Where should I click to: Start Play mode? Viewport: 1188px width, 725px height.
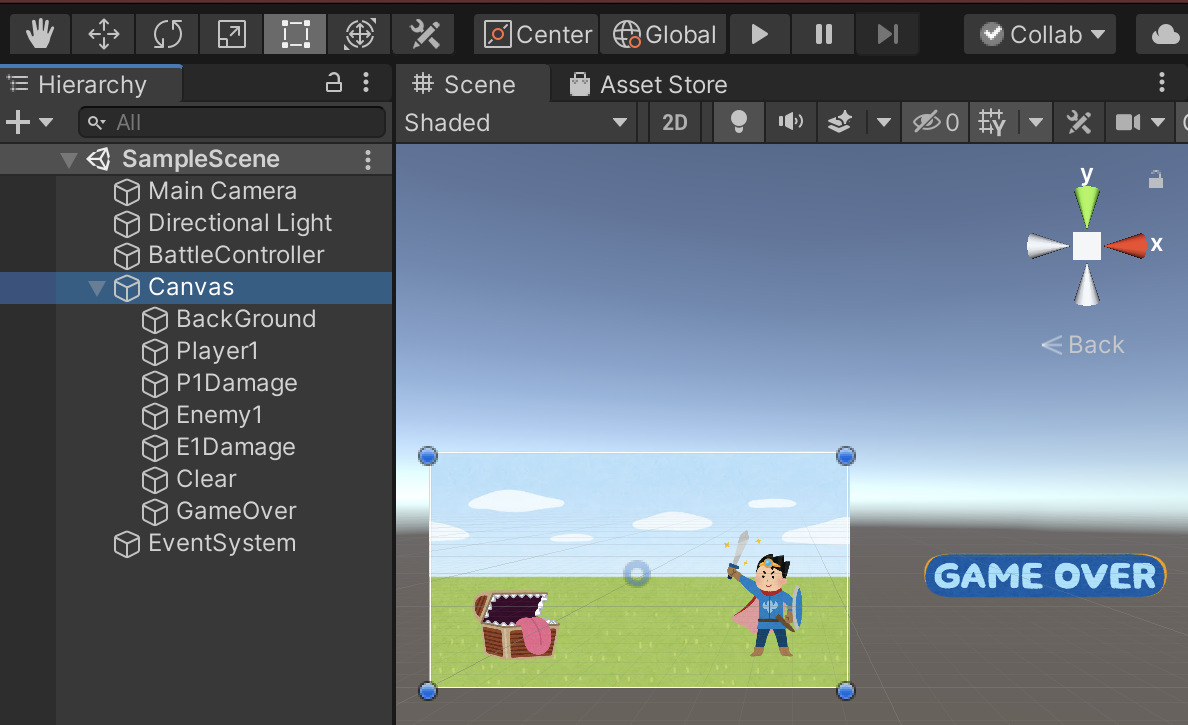[760, 34]
